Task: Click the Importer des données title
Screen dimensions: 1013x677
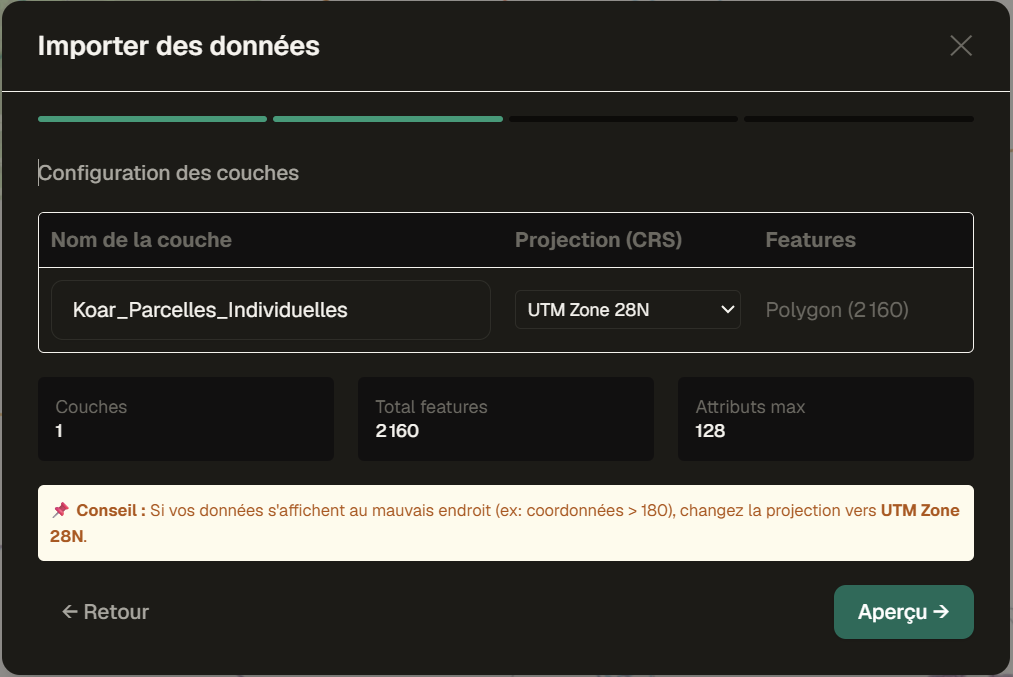Action: 179,46
